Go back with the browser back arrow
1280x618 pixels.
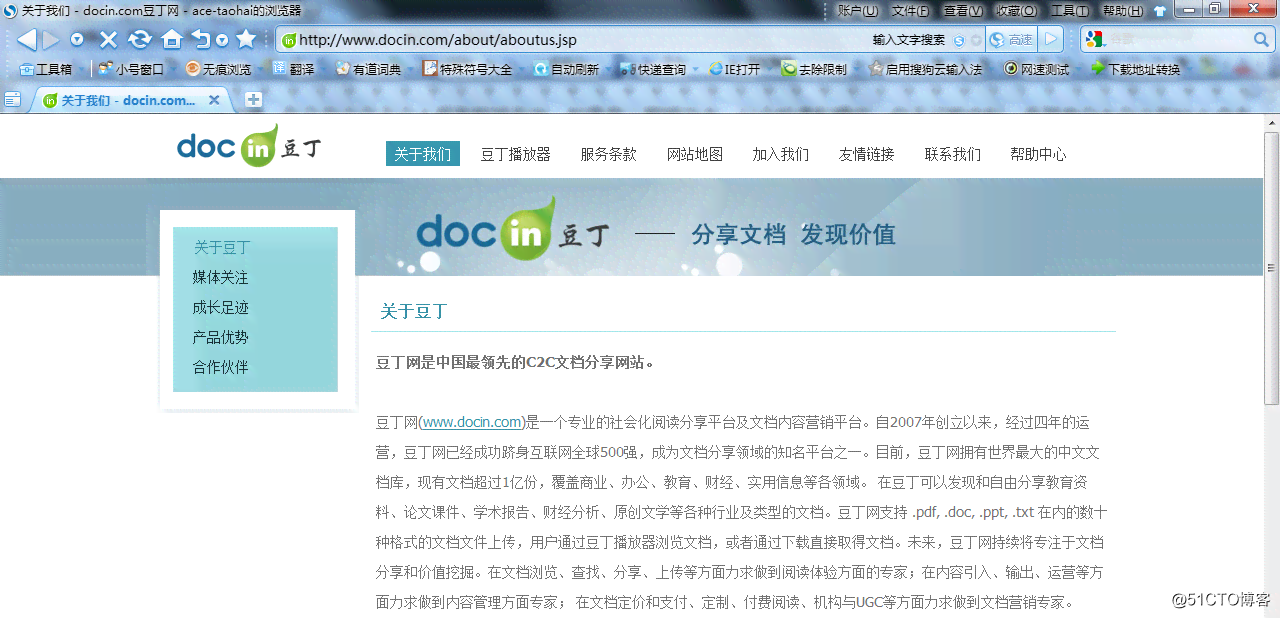click(x=26, y=40)
